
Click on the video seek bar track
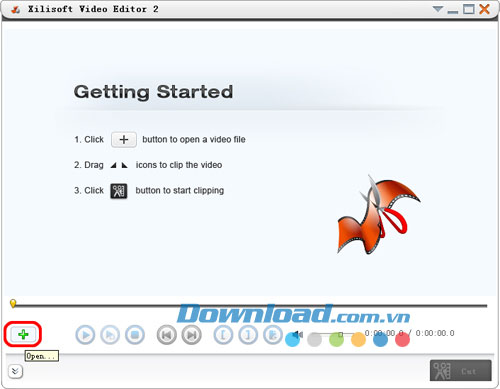[x=250, y=305]
